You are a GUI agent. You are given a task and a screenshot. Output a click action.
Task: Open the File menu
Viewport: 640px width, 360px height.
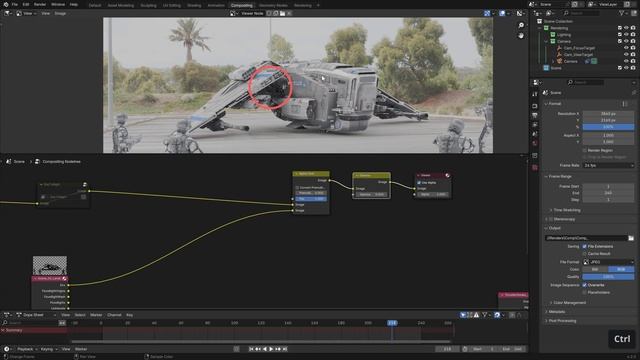[x=15, y=4]
